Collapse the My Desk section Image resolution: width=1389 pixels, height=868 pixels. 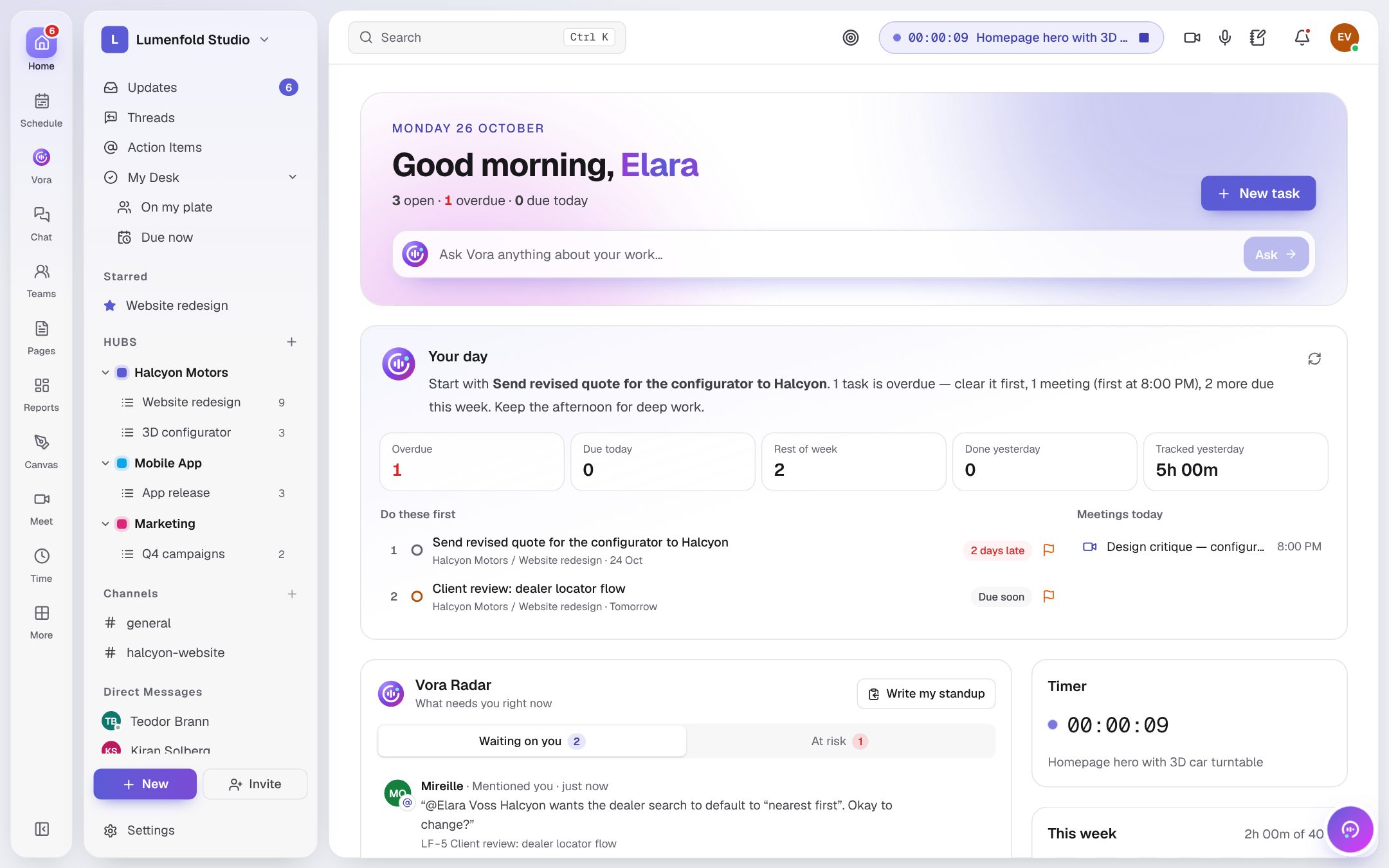click(293, 177)
